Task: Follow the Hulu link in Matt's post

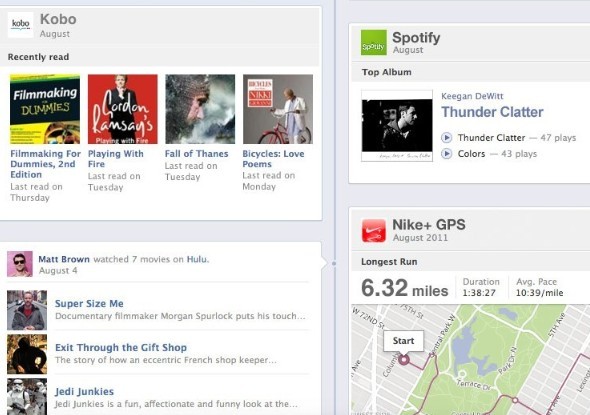Action: [197, 259]
